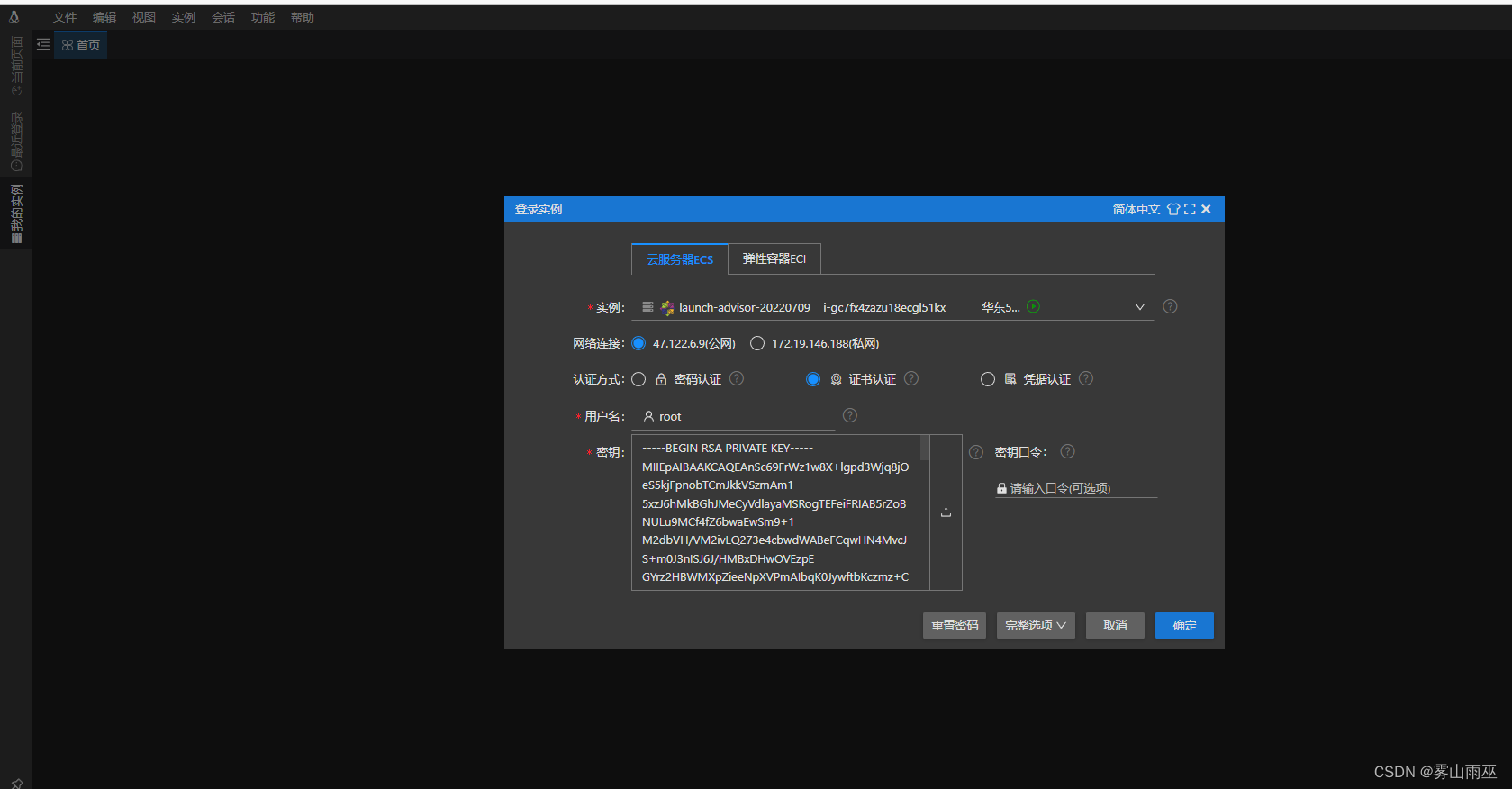Screen dimensions: 1512x789
Task: Open the 帮助 menu
Action: [303, 17]
